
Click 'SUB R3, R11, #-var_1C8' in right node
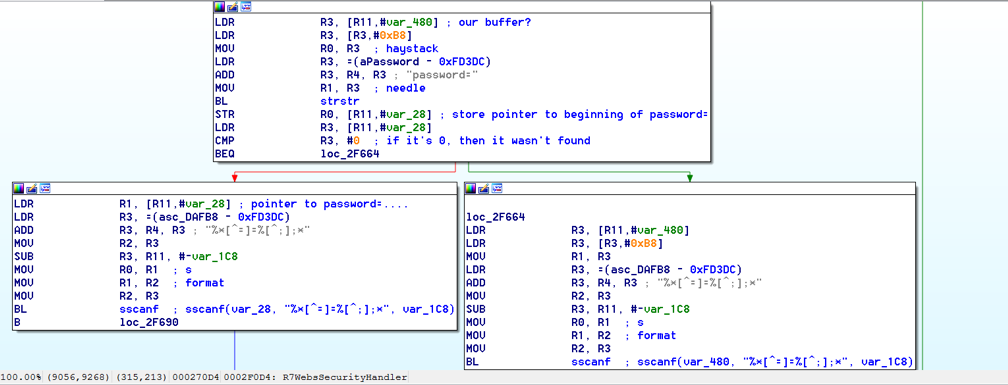(x=578, y=309)
